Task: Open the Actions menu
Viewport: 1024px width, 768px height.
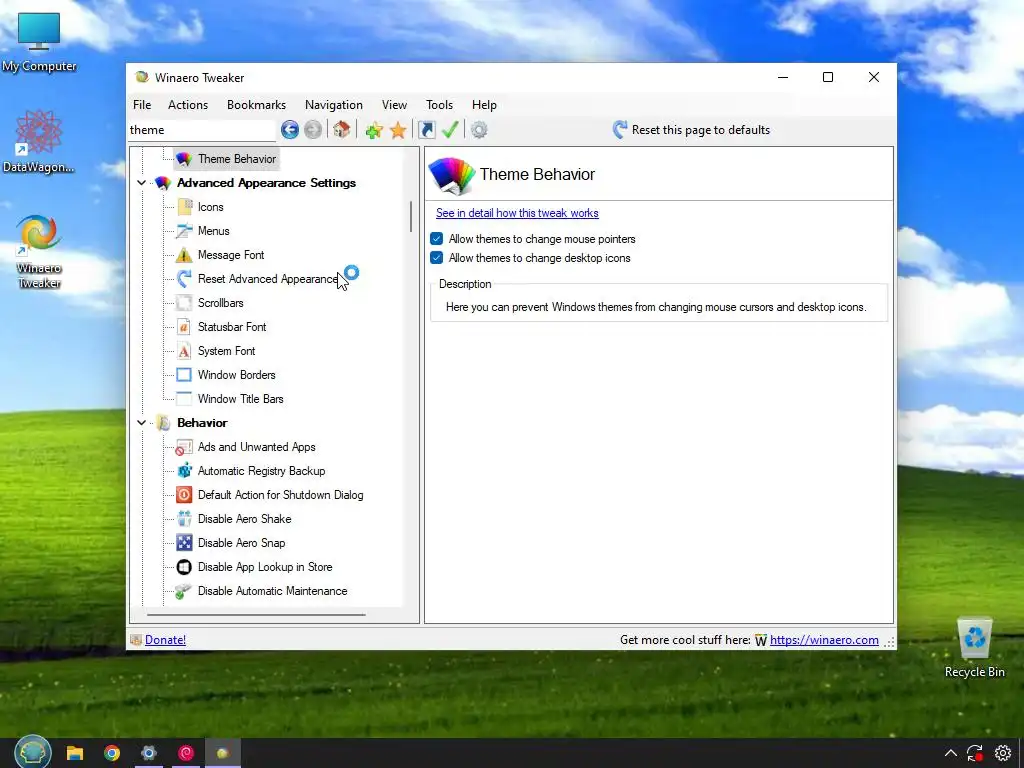Action: click(x=187, y=104)
